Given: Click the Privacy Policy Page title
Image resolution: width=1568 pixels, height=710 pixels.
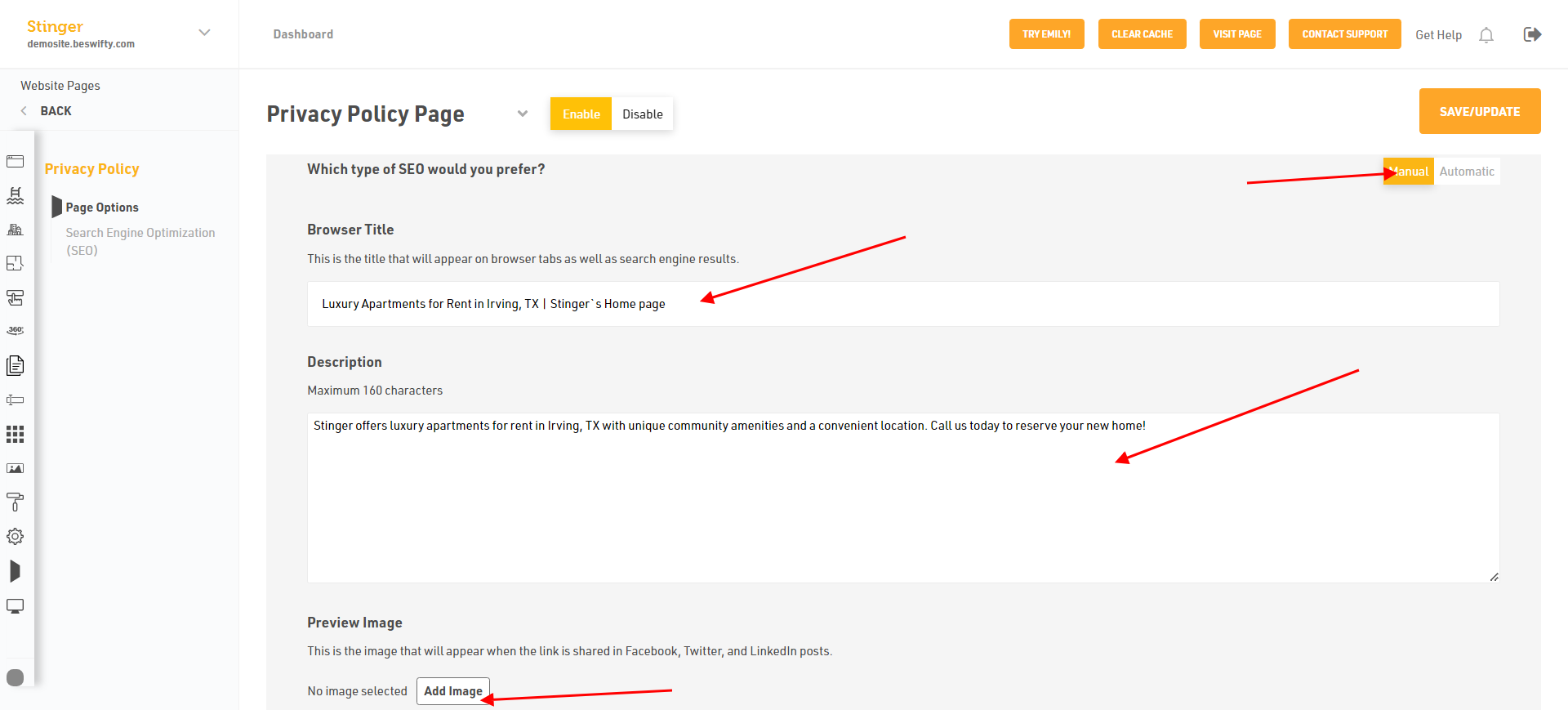Looking at the screenshot, I should [365, 114].
